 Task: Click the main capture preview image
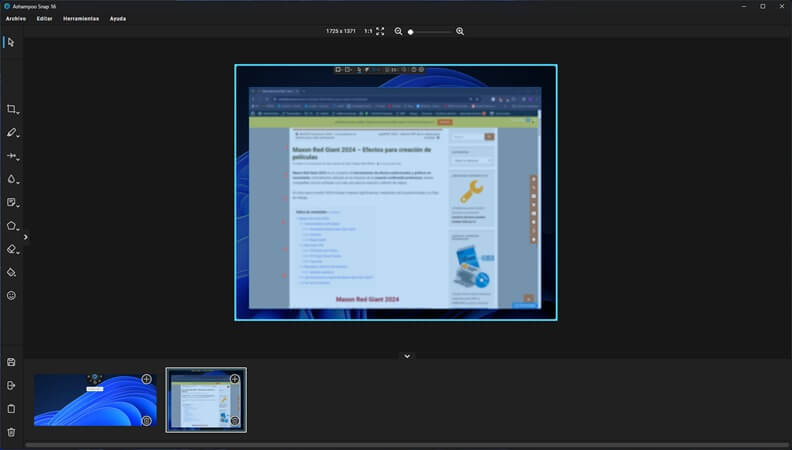coord(396,192)
